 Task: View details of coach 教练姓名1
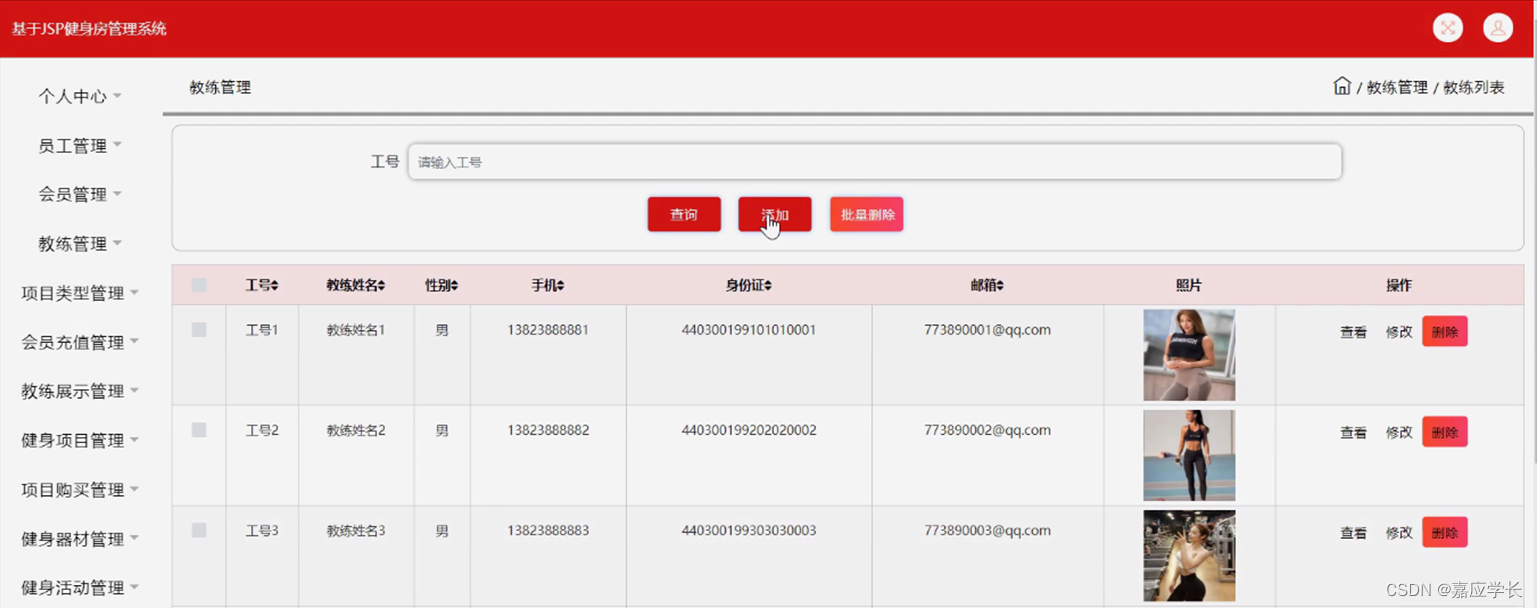coord(1353,332)
